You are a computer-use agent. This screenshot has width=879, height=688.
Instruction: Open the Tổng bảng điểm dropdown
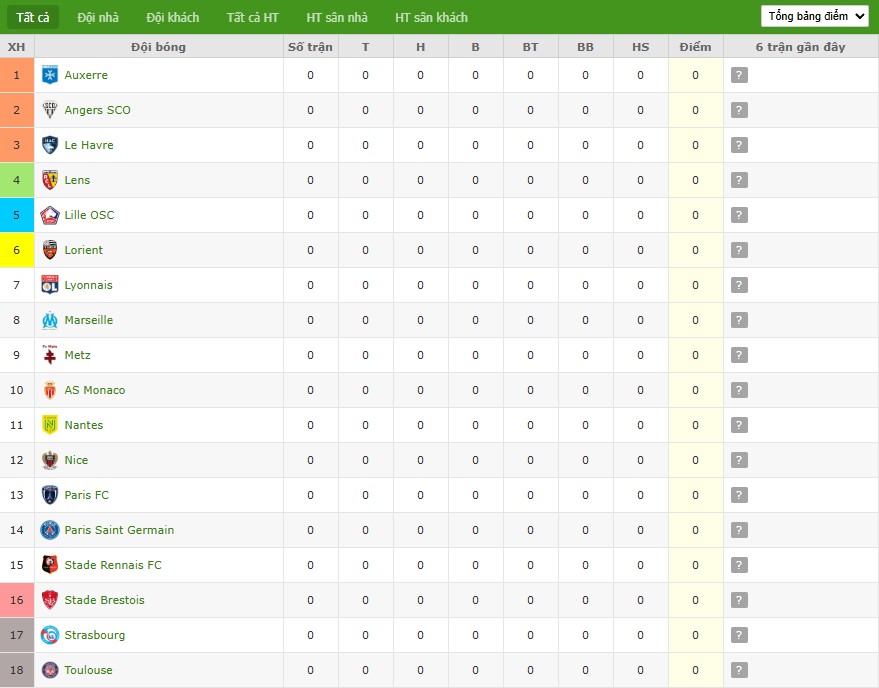click(x=814, y=16)
